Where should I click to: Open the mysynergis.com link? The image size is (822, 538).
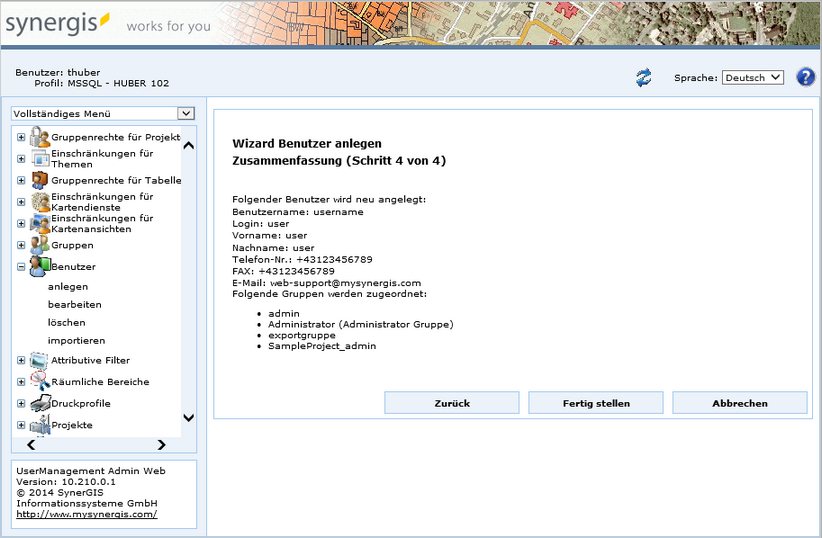click(x=86, y=514)
